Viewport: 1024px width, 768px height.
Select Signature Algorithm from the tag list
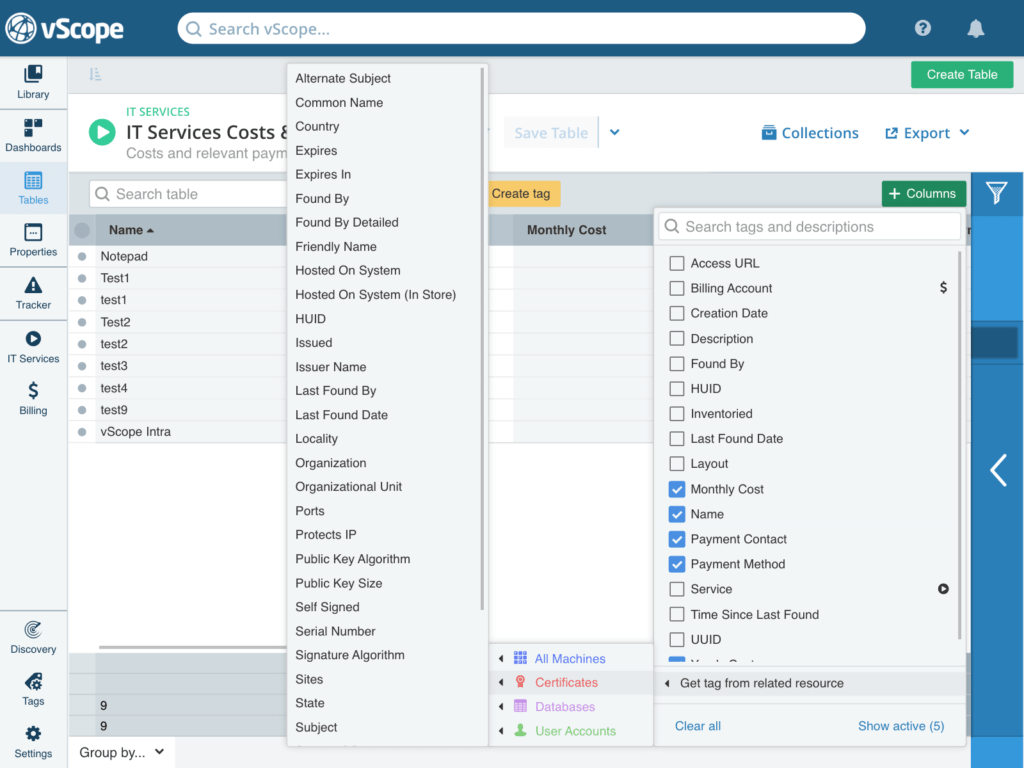tap(349, 655)
